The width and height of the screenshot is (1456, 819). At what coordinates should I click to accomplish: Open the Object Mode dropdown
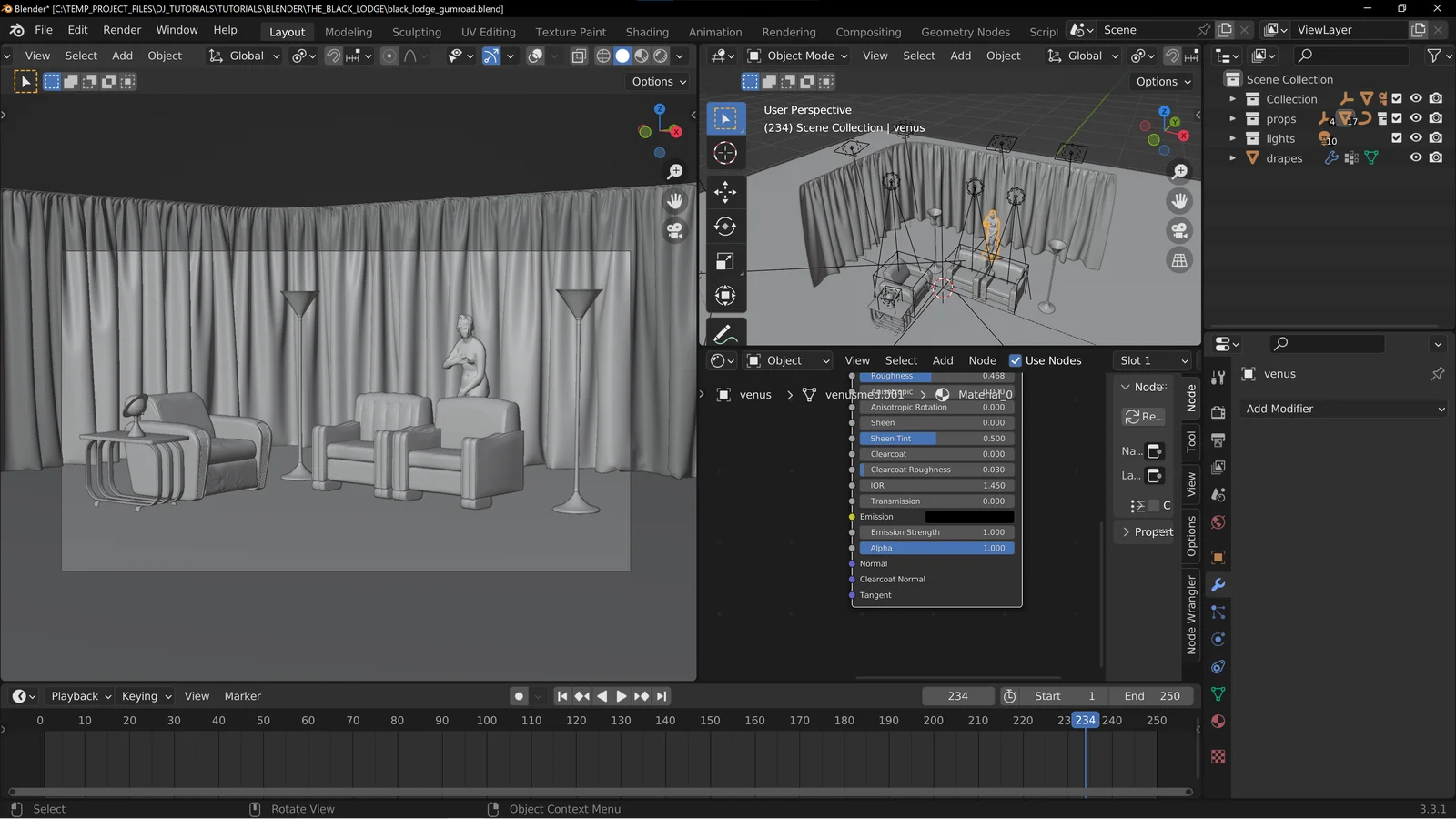(797, 56)
